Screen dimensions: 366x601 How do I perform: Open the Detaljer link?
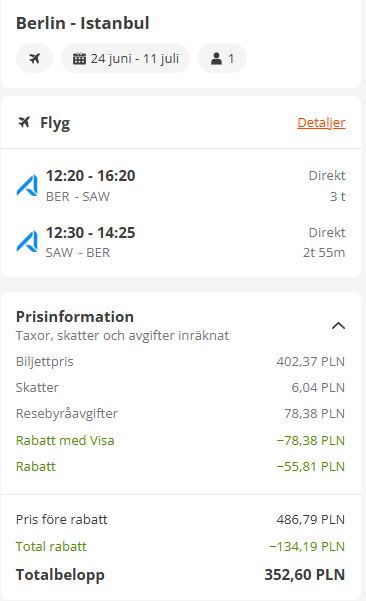pos(321,122)
